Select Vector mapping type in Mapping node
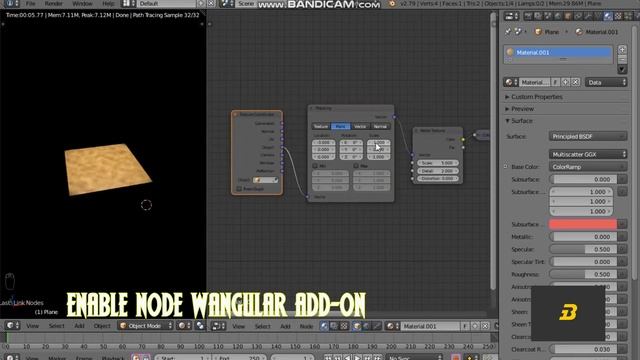The width and height of the screenshot is (640, 360). pos(360,127)
